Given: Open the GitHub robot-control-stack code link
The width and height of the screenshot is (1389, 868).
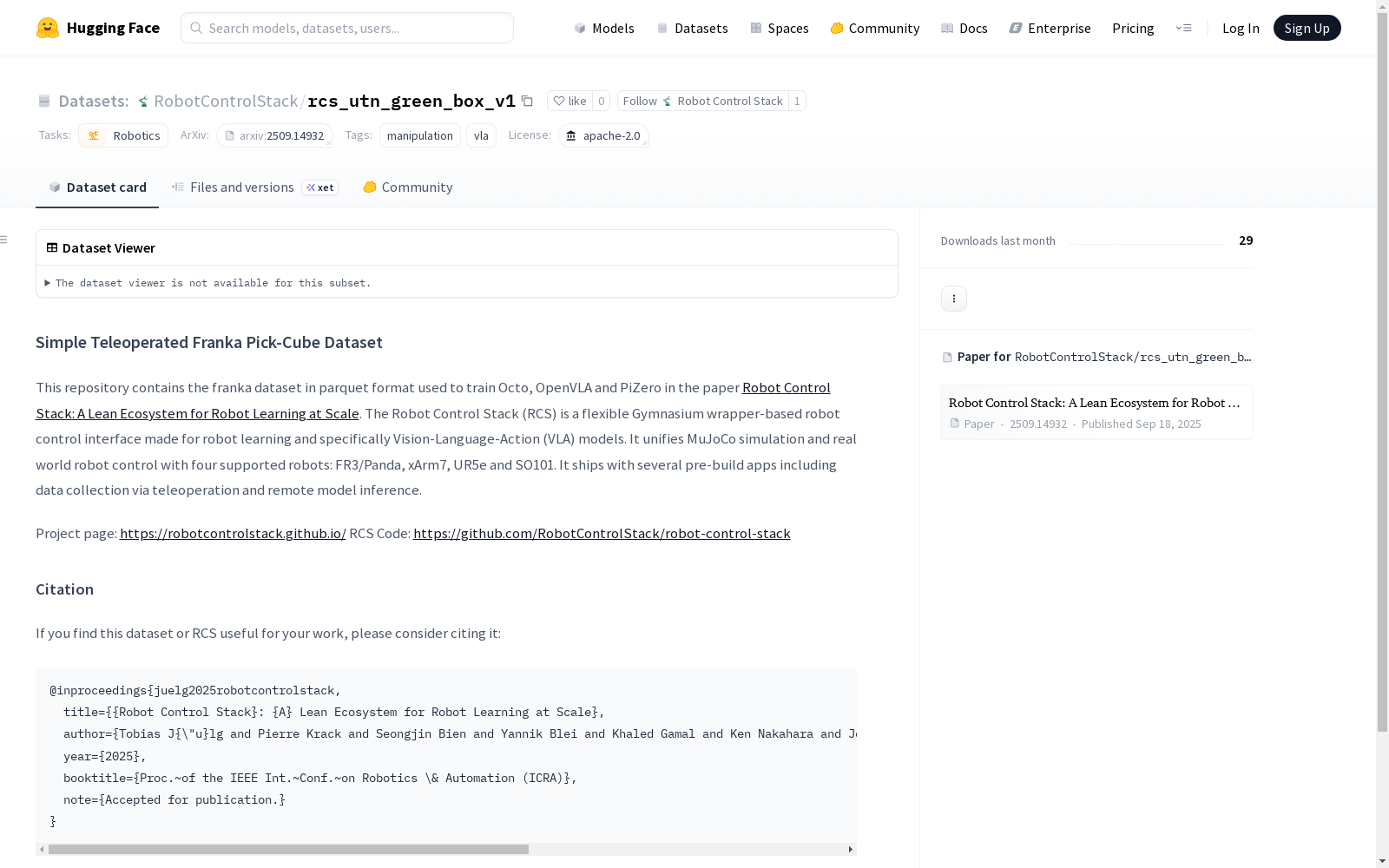Looking at the screenshot, I should coord(602,533).
